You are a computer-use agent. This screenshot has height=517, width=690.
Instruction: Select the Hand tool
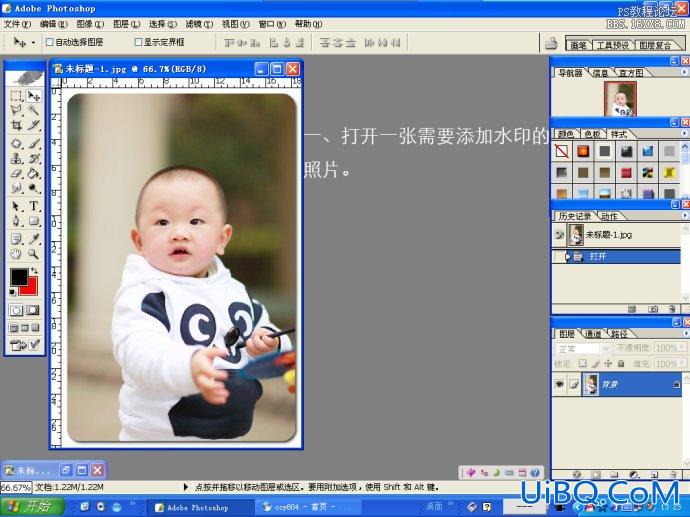17,254
